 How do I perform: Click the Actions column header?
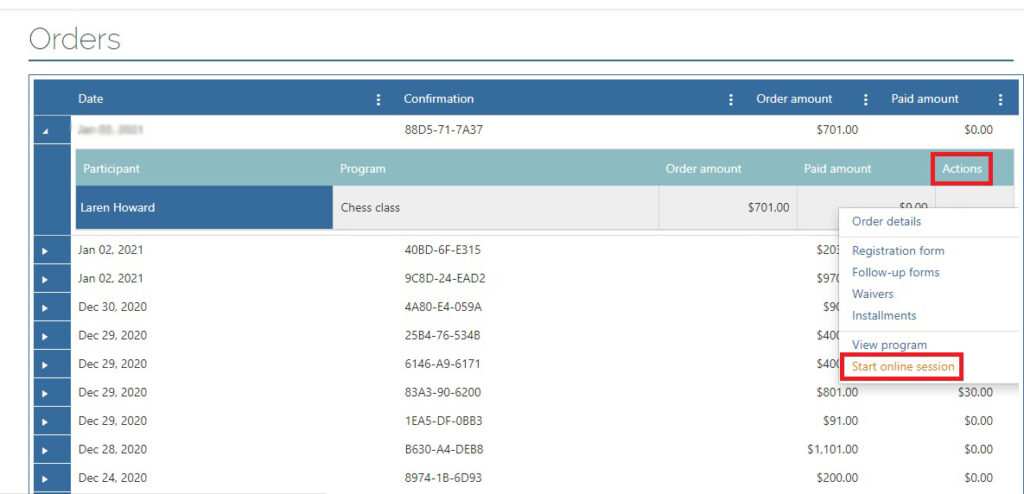(x=962, y=169)
